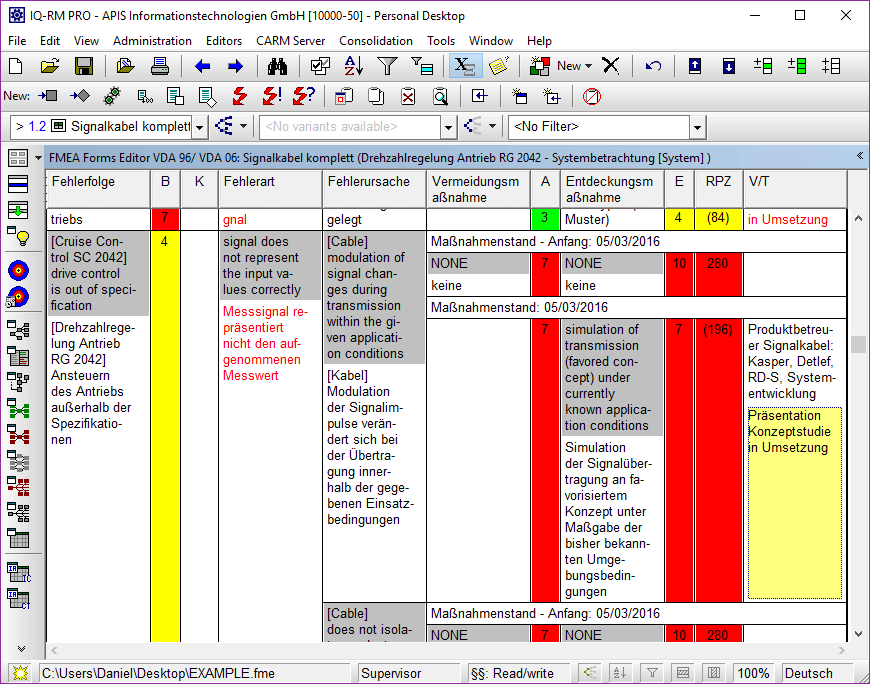Image resolution: width=870 pixels, height=684 pixels.
Task: Undo with the curved blue arrow
Action: [653, 67]
